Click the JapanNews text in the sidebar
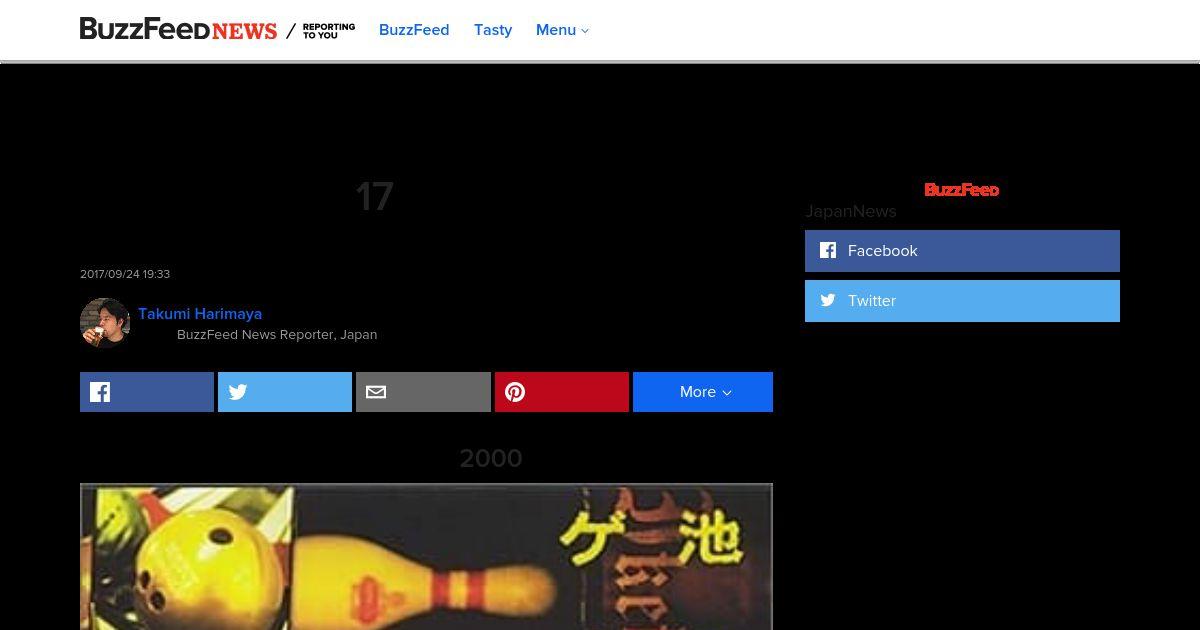The height and width of the screenshot is (630, 1200). click(851, 211)
